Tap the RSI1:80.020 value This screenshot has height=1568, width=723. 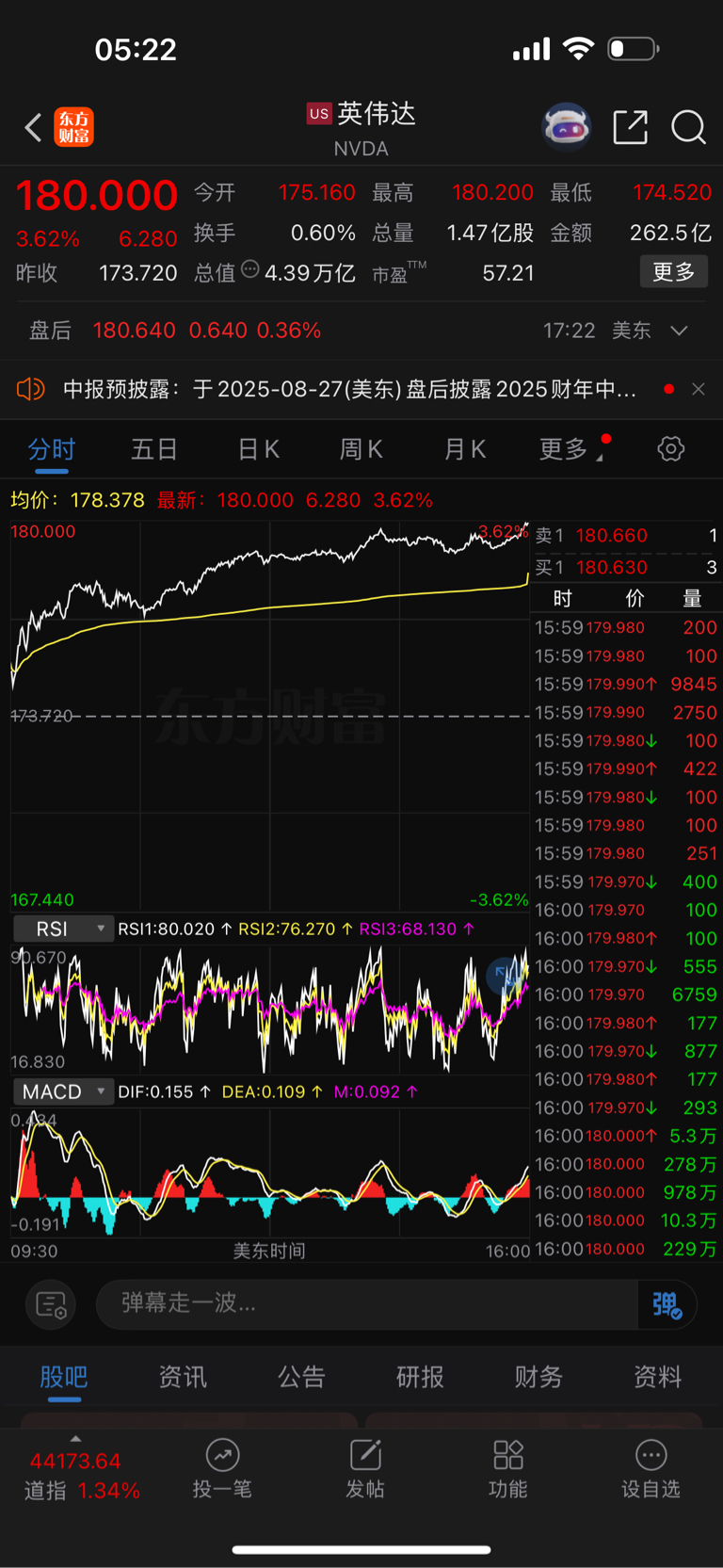pyautogui.click(x=166, y=929)
